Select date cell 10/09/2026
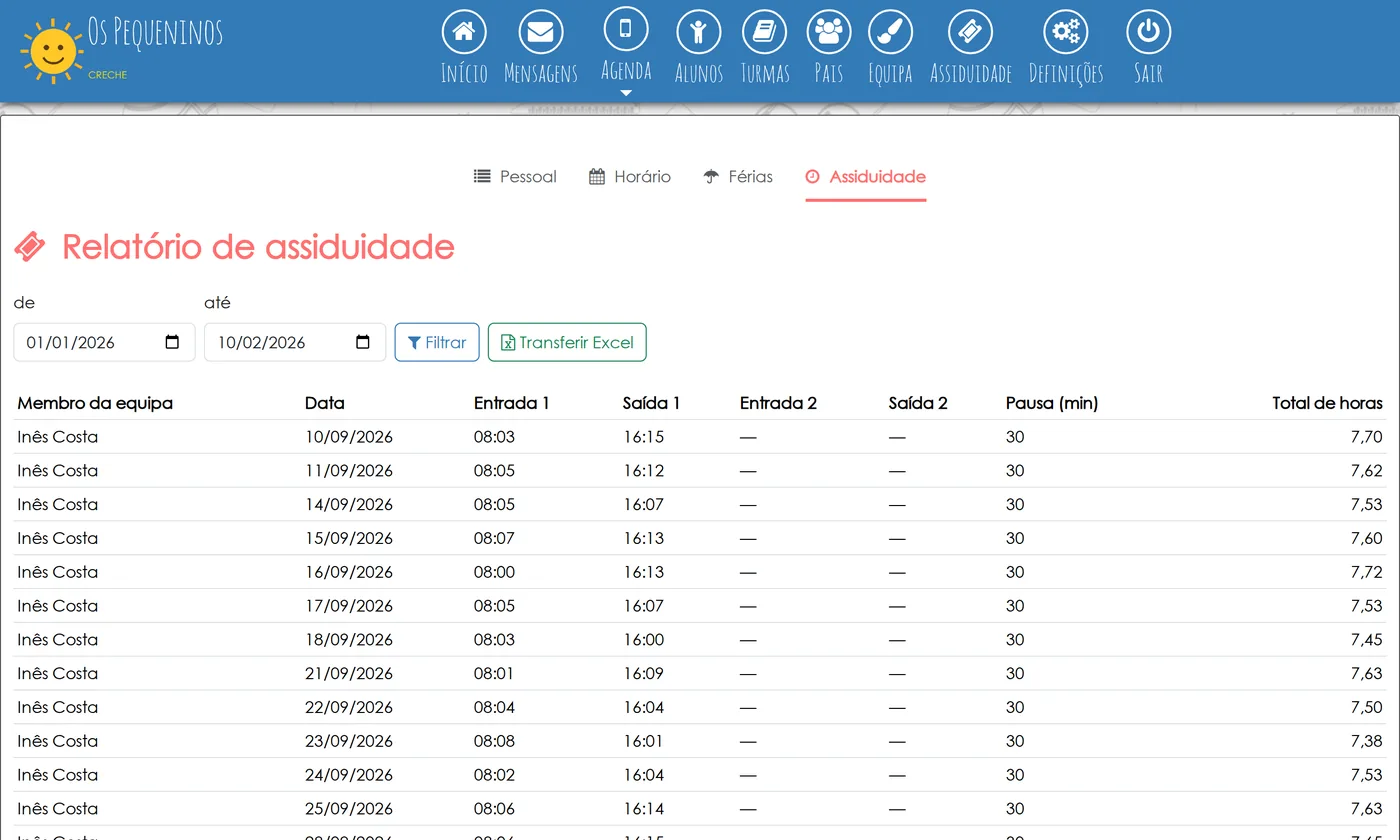Image resolution: width=1400 pixels, height=840 pixels. [349, 437]
